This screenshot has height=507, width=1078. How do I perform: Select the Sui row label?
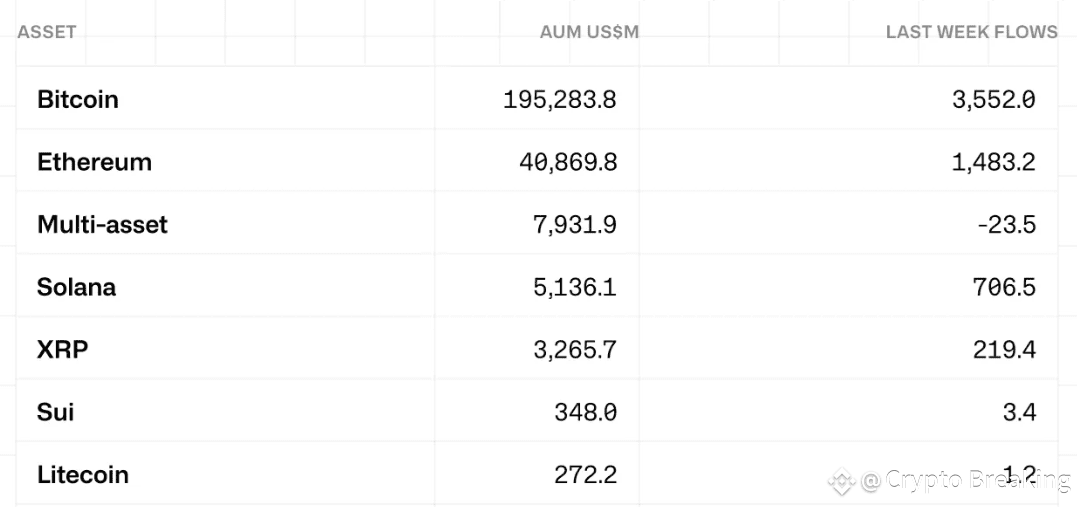coord(56,412)
